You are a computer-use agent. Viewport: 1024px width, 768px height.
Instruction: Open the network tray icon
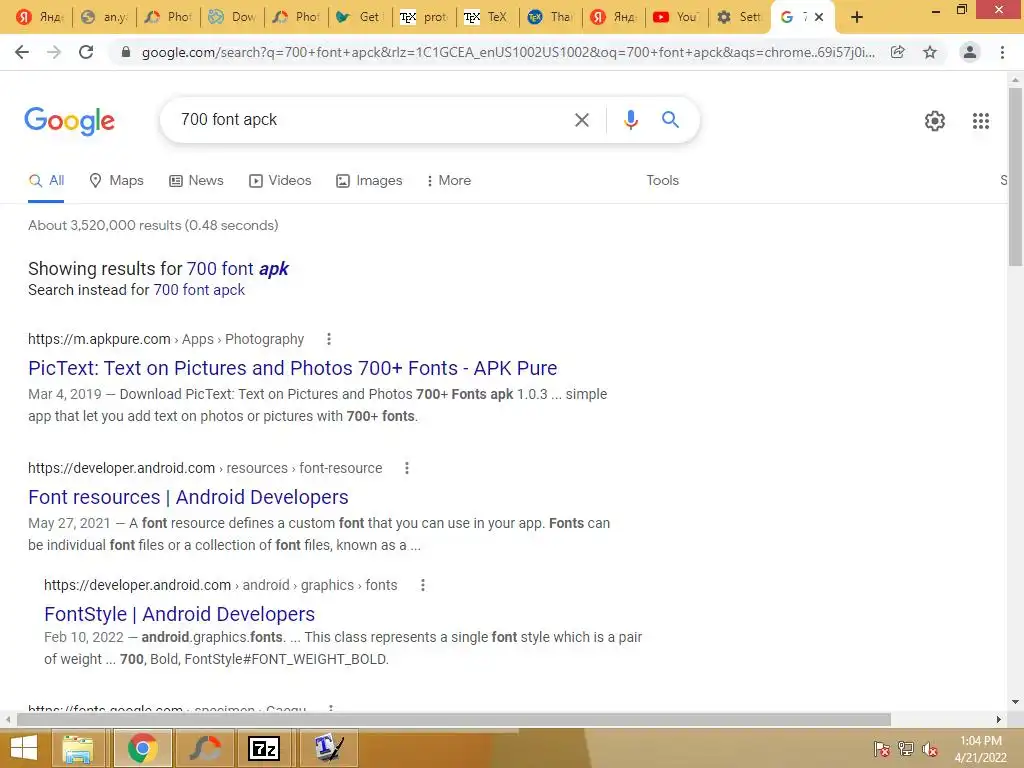905,749
